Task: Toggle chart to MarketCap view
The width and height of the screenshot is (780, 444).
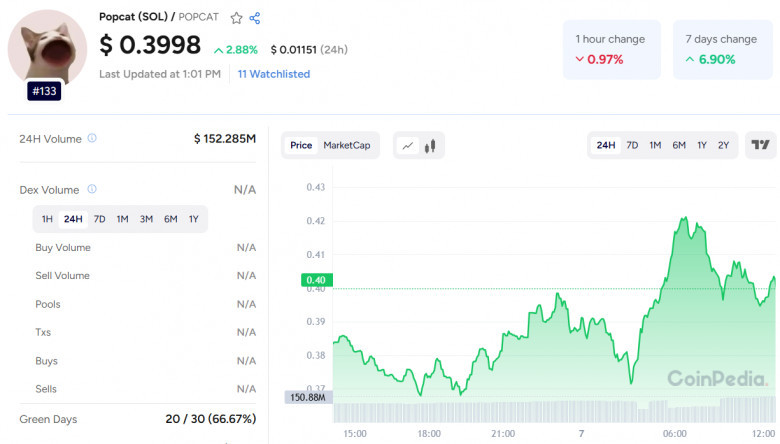Action: pyautogui.click(x=347, y=145)
